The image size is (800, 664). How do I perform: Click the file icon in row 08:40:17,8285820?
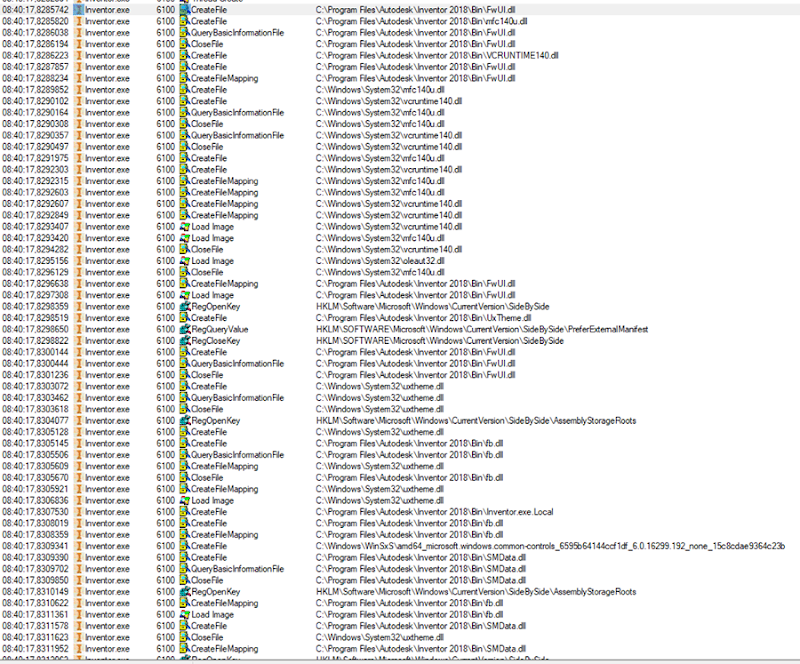point(185,21)
